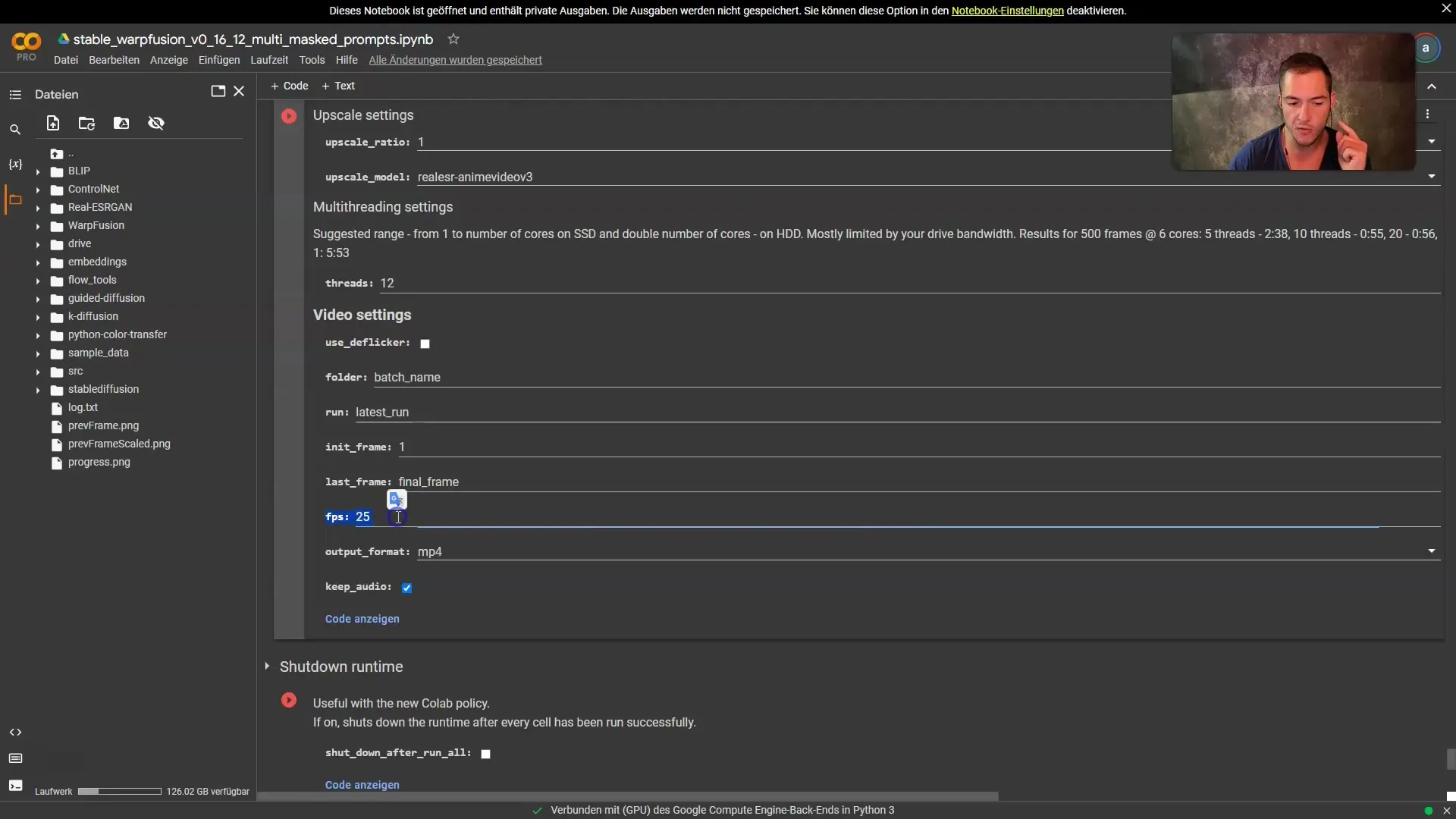The image size is (1456, 819).
Task: Click the stablediffusion folder
Action: pyautogui.click(x=103, y=390)
